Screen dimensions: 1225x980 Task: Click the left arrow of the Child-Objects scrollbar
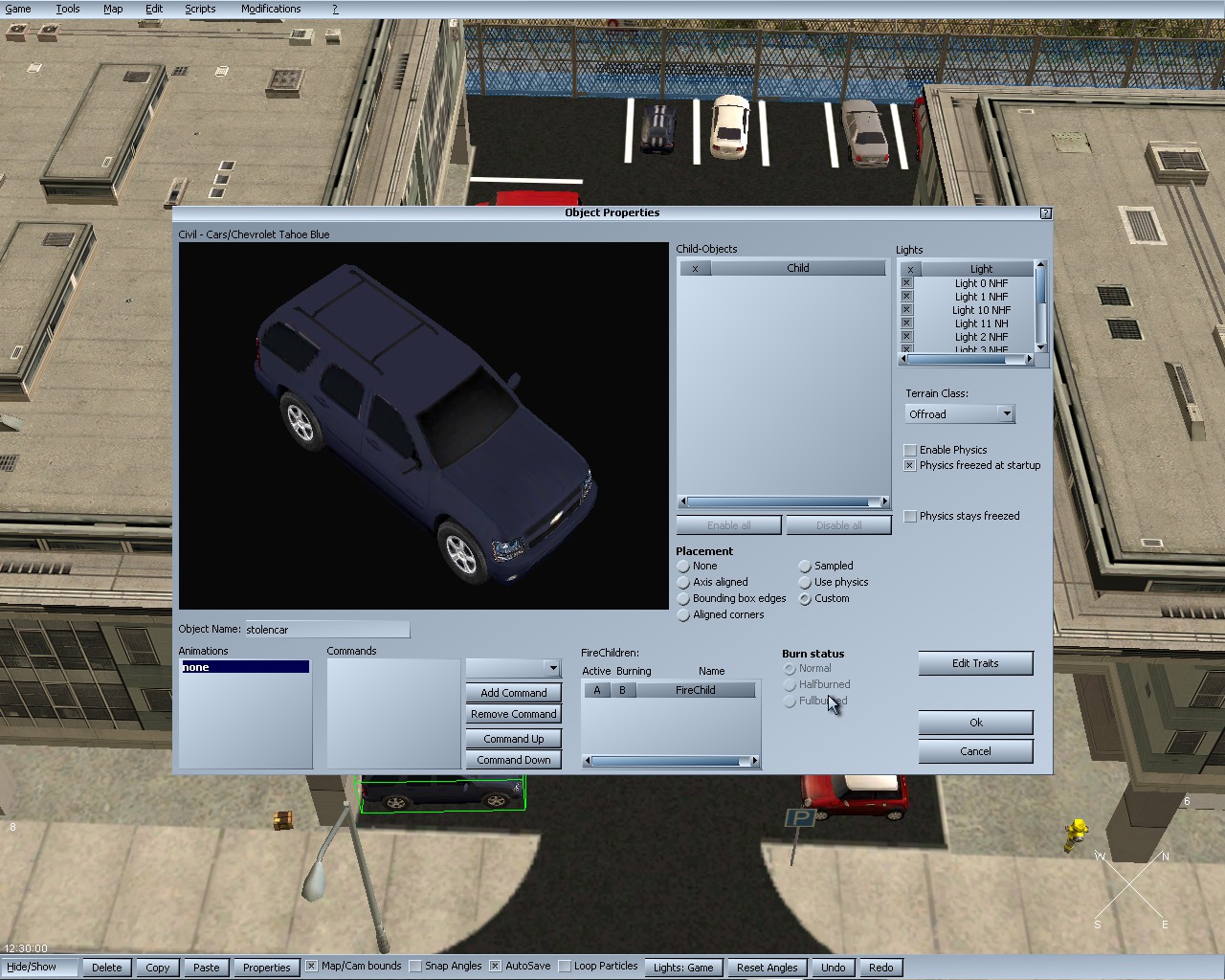tap(683, 501)
